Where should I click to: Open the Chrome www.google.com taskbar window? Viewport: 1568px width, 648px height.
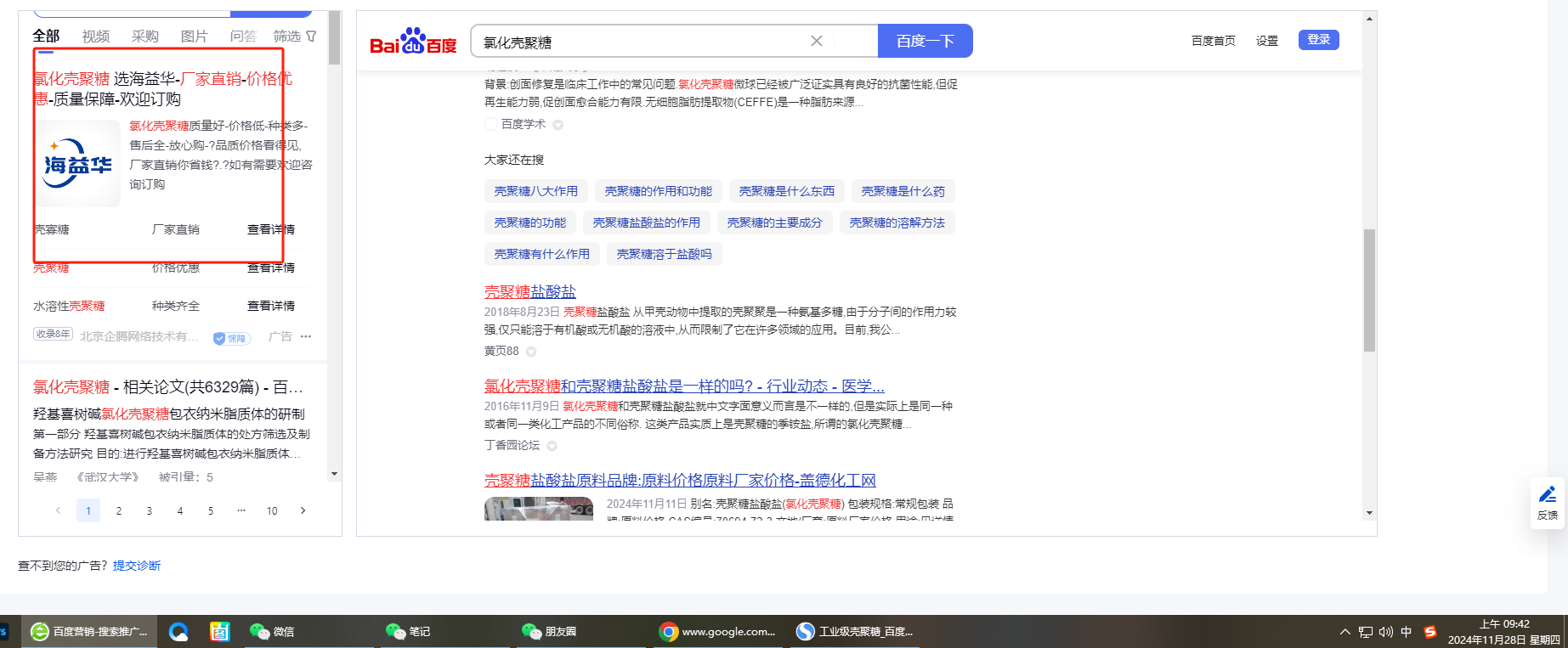[x=718, y=631]
